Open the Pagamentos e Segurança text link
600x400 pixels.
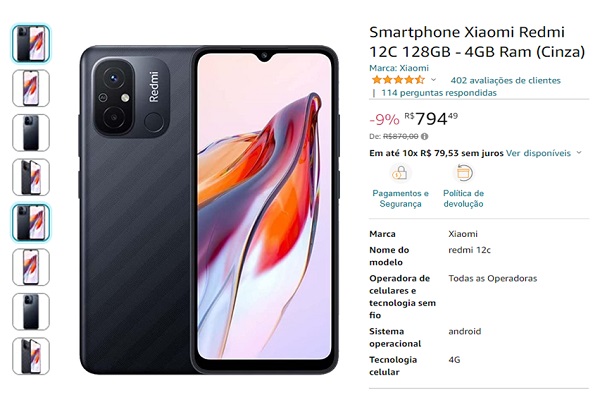pyautogui.click(x=400, y=198)
